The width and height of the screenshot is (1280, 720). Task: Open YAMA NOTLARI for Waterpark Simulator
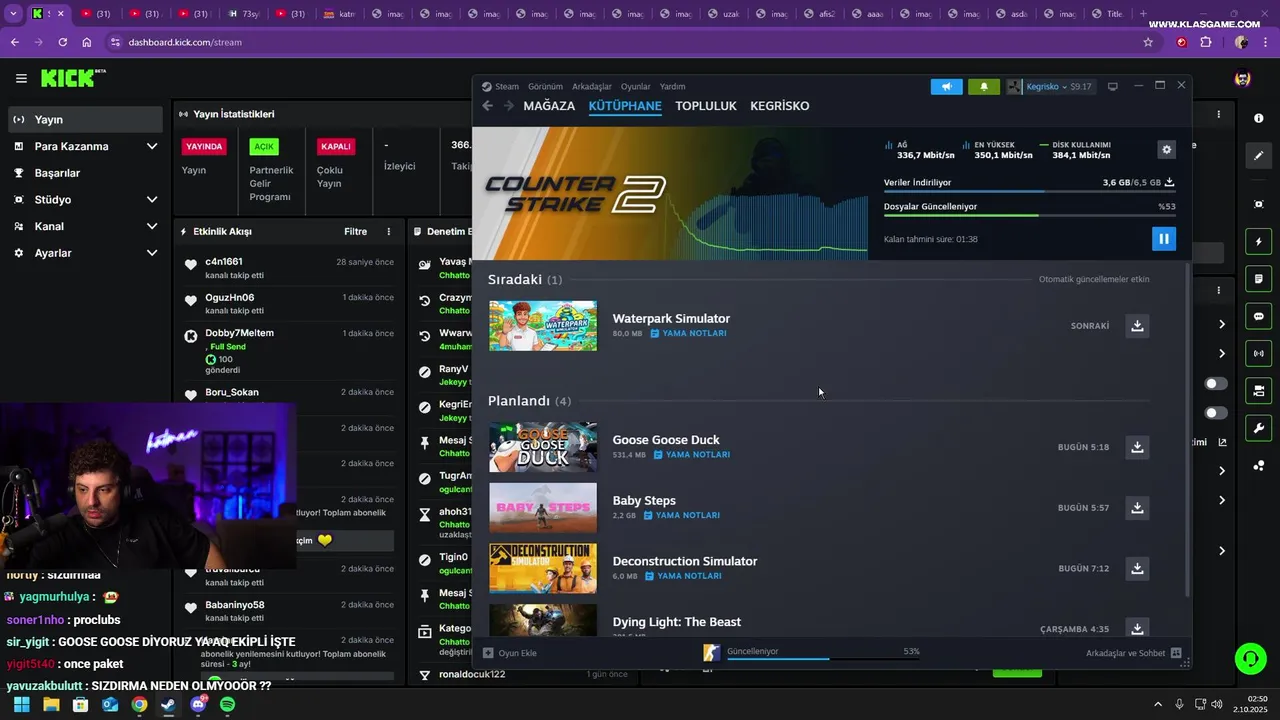[688, 333]
